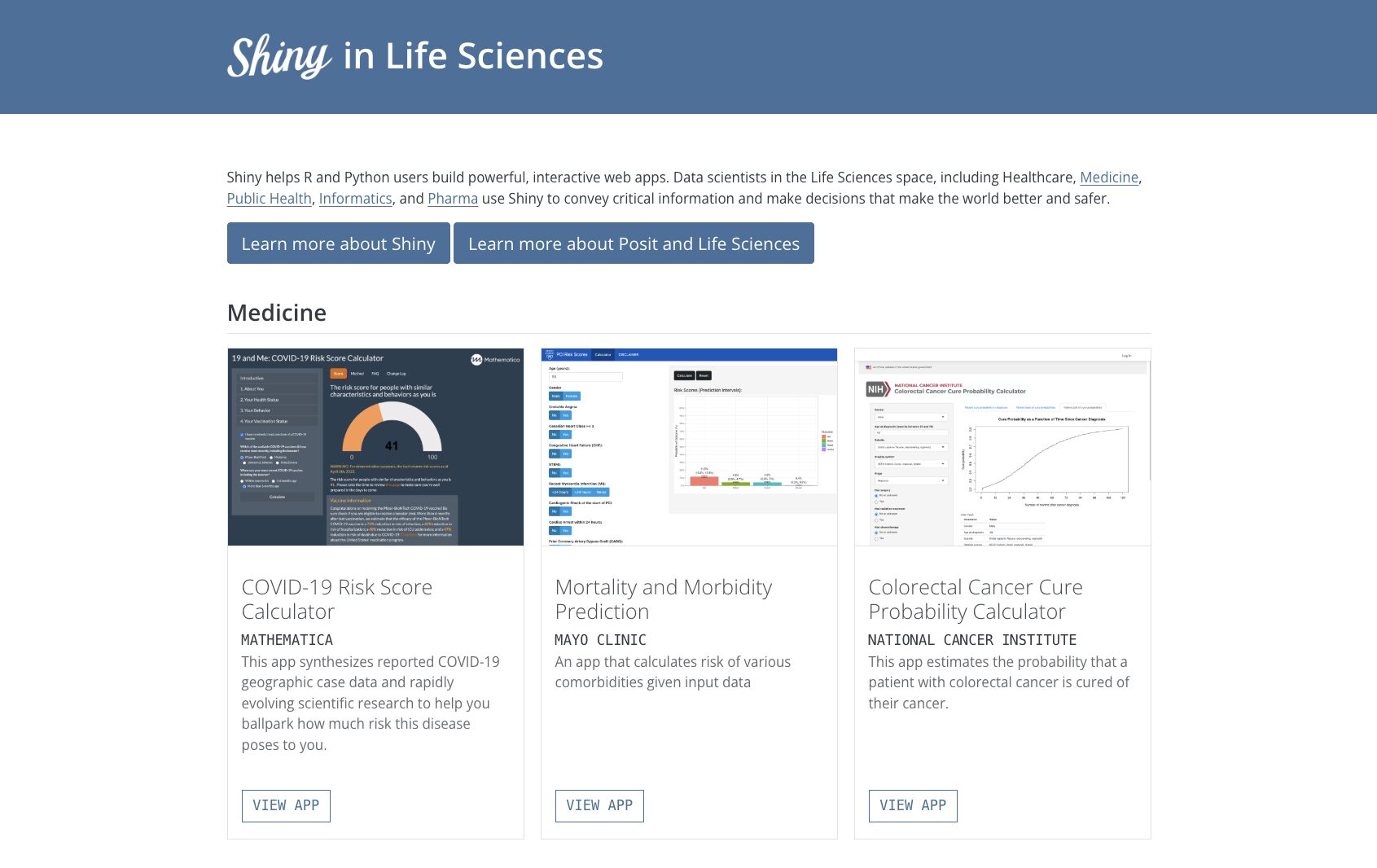Open the Medicine link in intro text

coord(1109,178)
